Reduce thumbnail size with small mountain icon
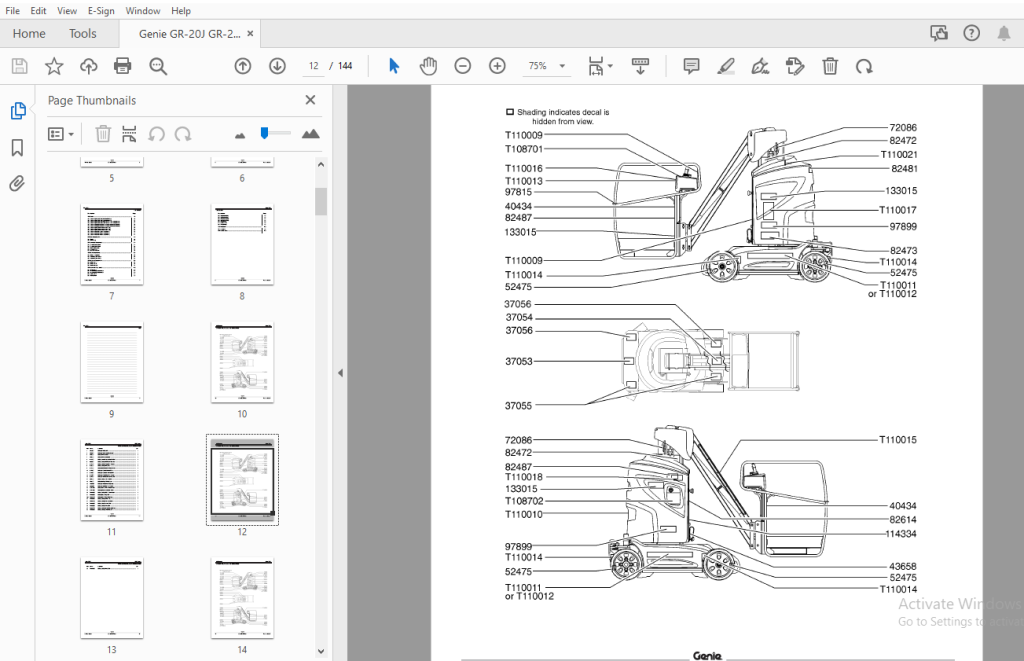The height and width of the screenshot is (661, 1024). [x=240, y=135]
